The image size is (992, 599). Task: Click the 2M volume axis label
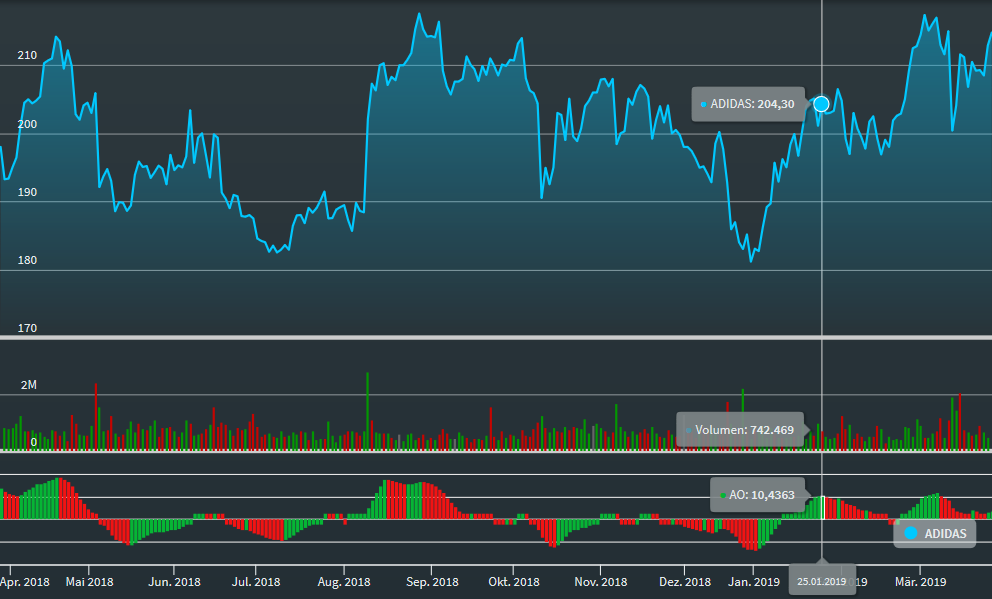(x=27, y=385)
